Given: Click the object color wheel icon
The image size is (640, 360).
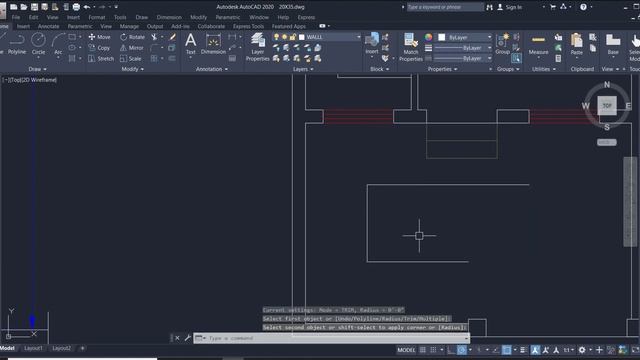Looking at the screenshot, I should pos(428,37).
